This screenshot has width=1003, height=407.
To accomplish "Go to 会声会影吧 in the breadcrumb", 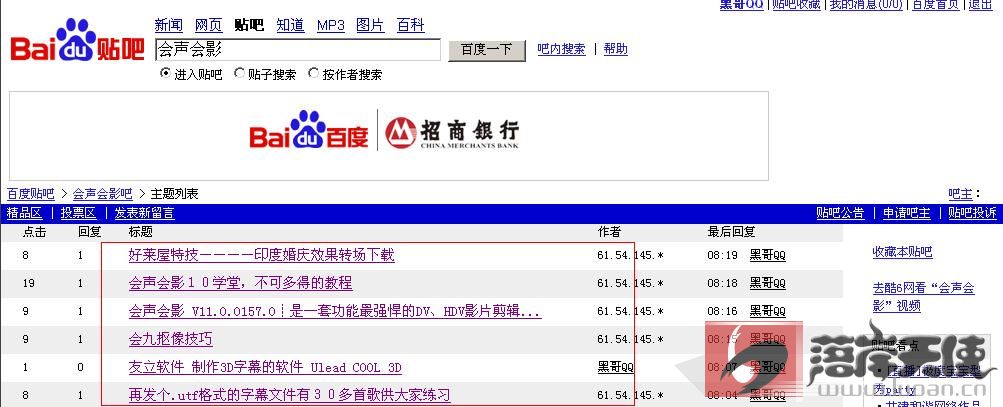I will pyautogui.click(x=103, y=194).
